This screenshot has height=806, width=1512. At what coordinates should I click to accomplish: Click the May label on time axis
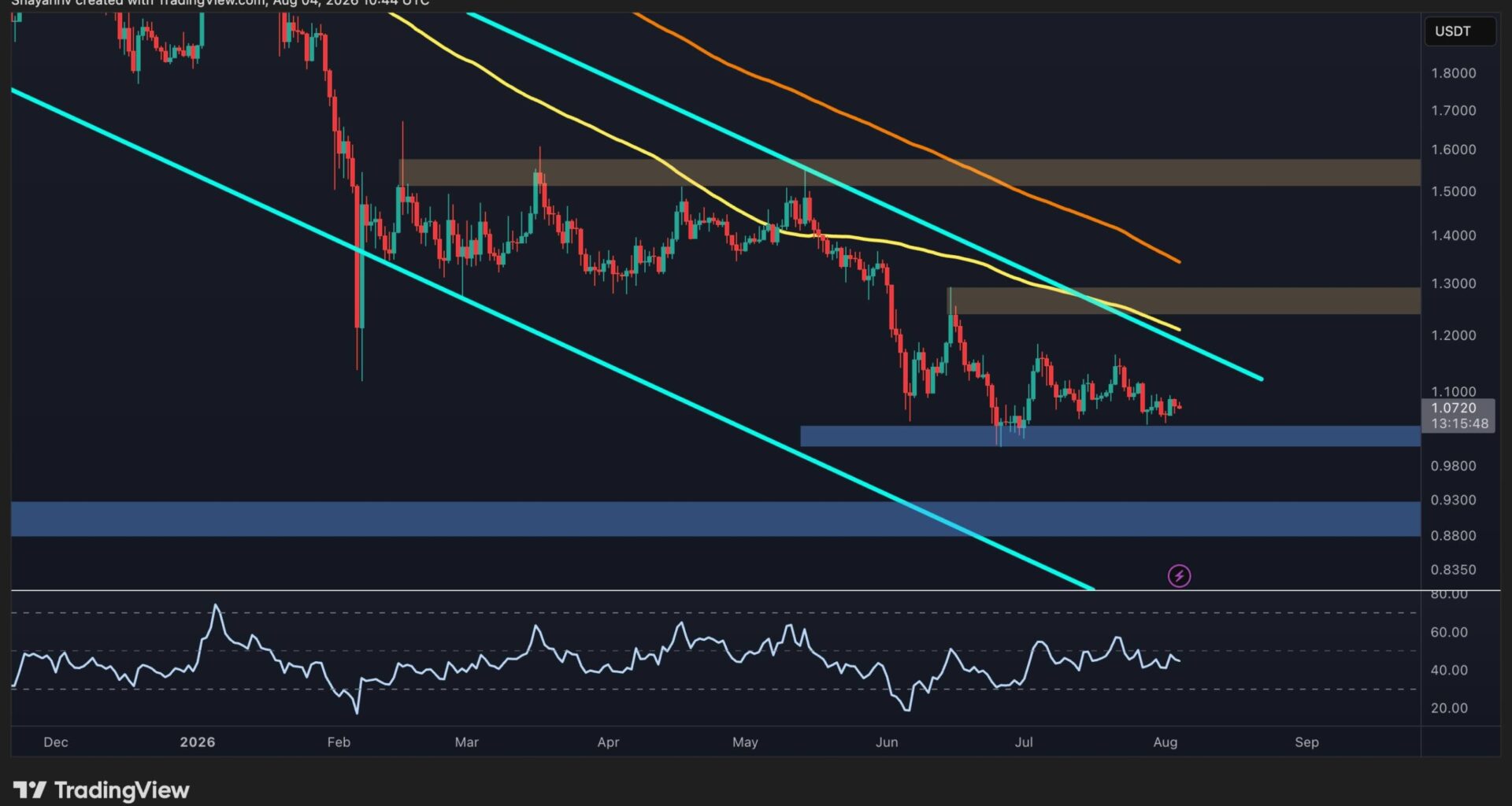(x=745, y=742)
